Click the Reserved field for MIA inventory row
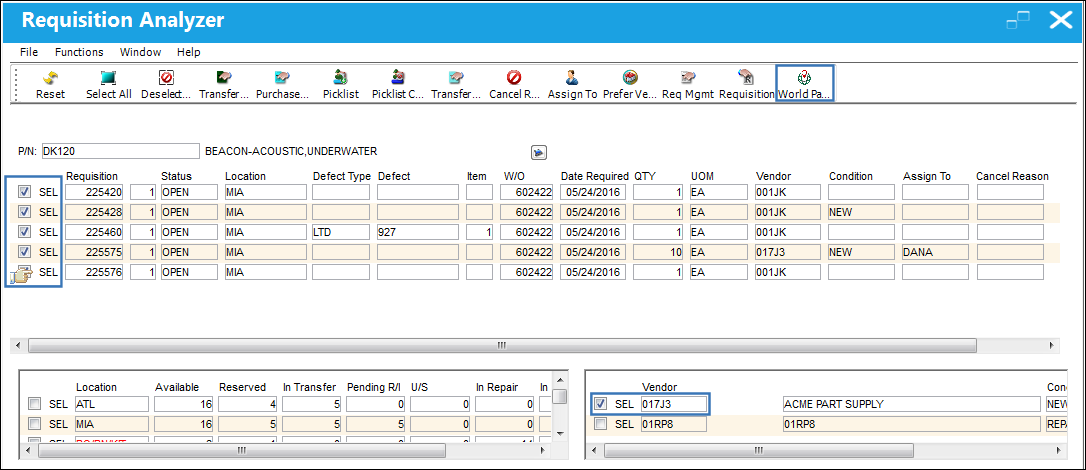Viewport: 1086px width, 470px height. point(247,424)
